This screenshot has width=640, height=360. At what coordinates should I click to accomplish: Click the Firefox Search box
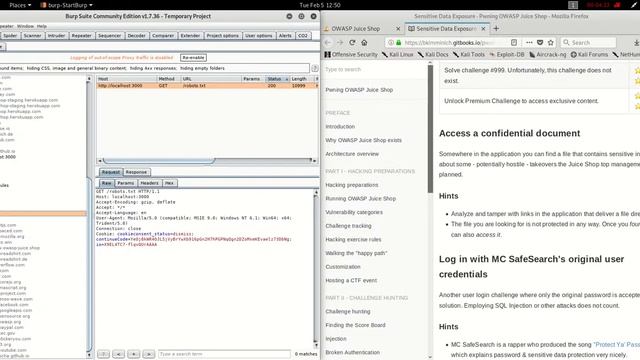tap(588, 42)
